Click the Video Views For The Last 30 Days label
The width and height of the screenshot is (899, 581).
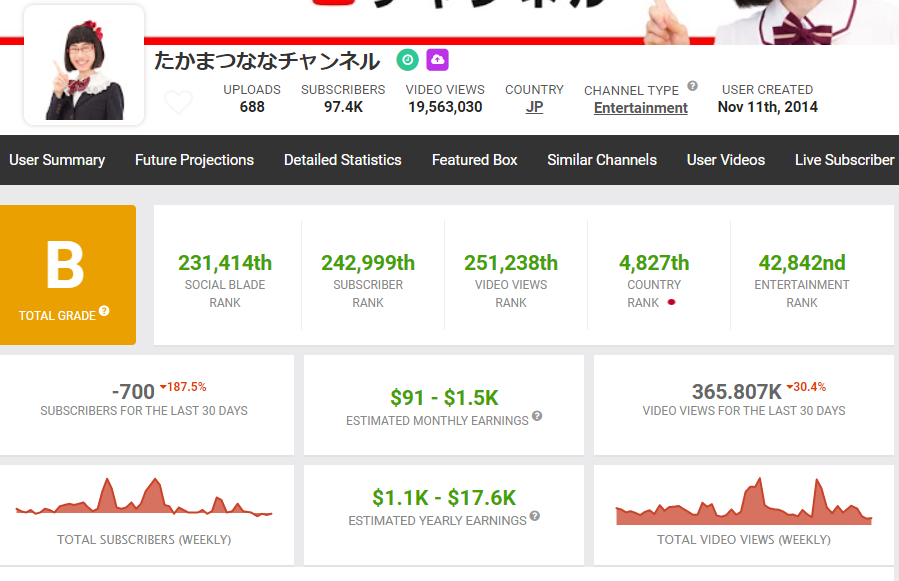tap(744, 411)
